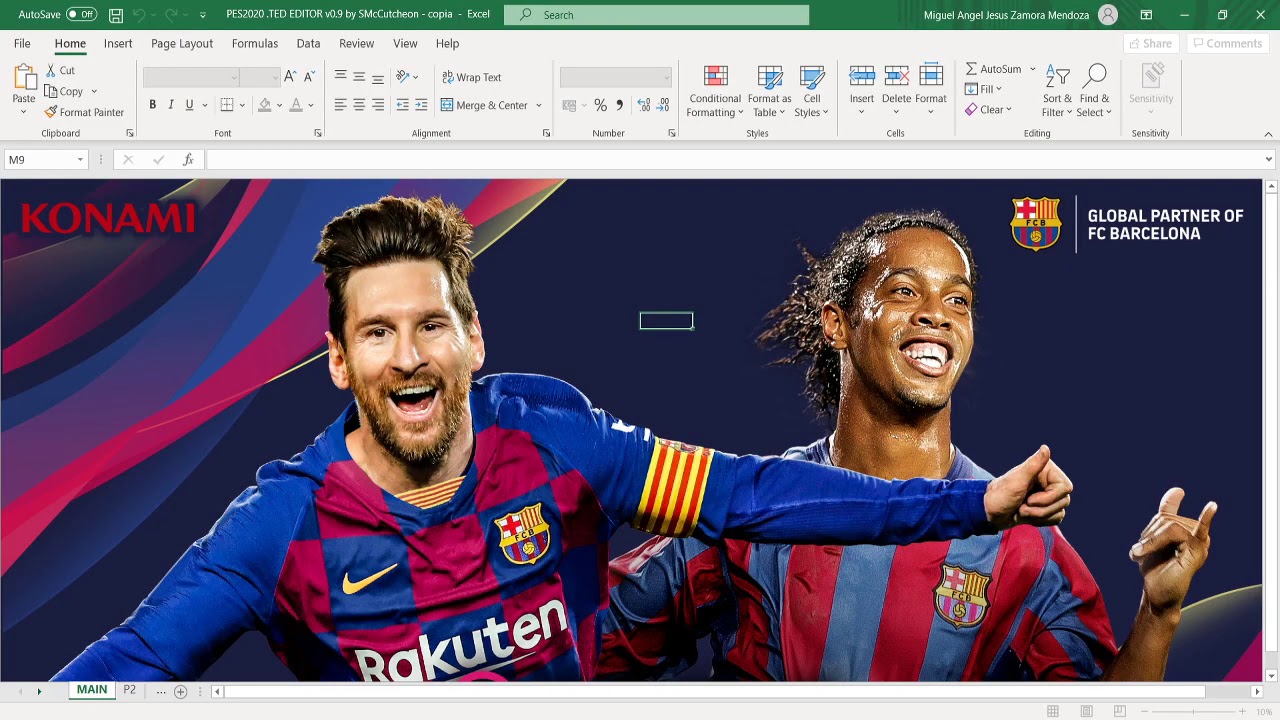Align text to top of cell
Image resolution: width=1280 pixels, height=720 pixels.
(340, 77)
